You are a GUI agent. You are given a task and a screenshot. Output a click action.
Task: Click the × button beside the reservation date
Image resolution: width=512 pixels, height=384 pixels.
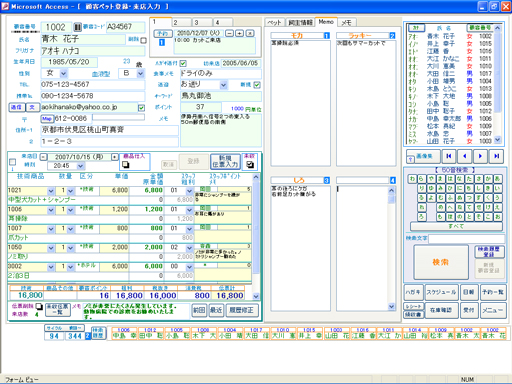250,33
